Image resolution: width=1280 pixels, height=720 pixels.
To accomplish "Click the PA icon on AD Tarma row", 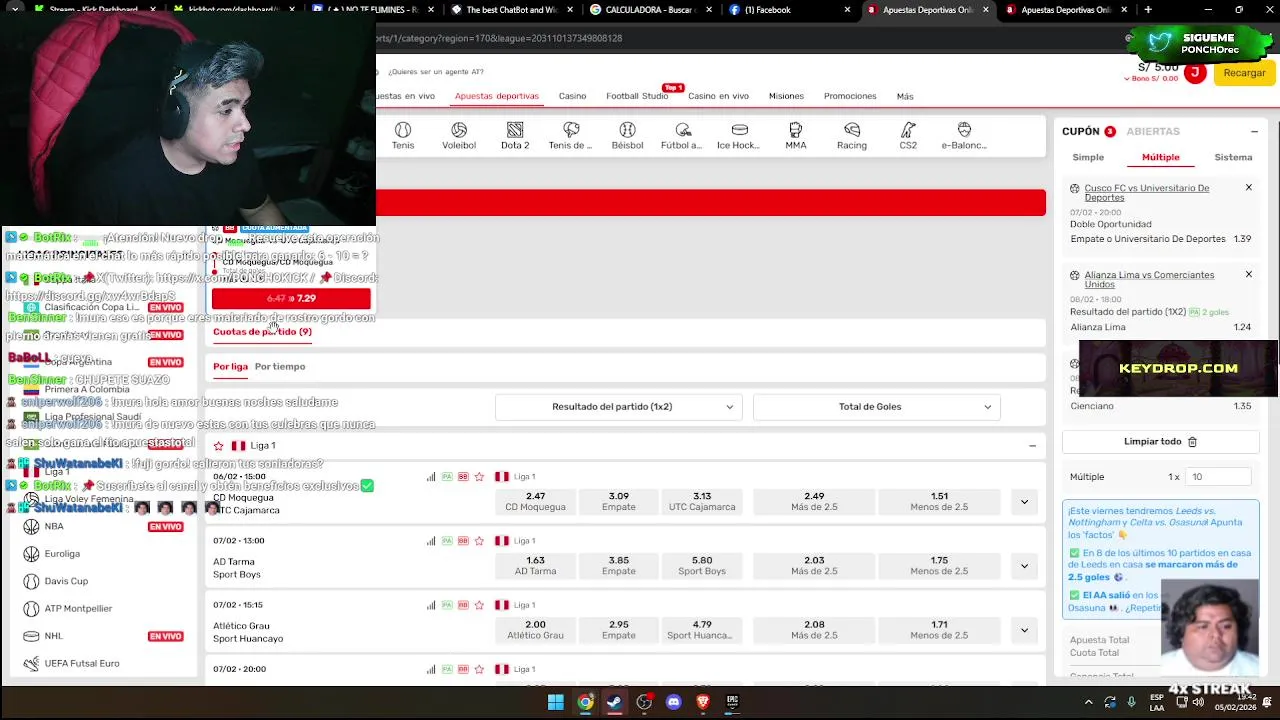I will (447, 541).
